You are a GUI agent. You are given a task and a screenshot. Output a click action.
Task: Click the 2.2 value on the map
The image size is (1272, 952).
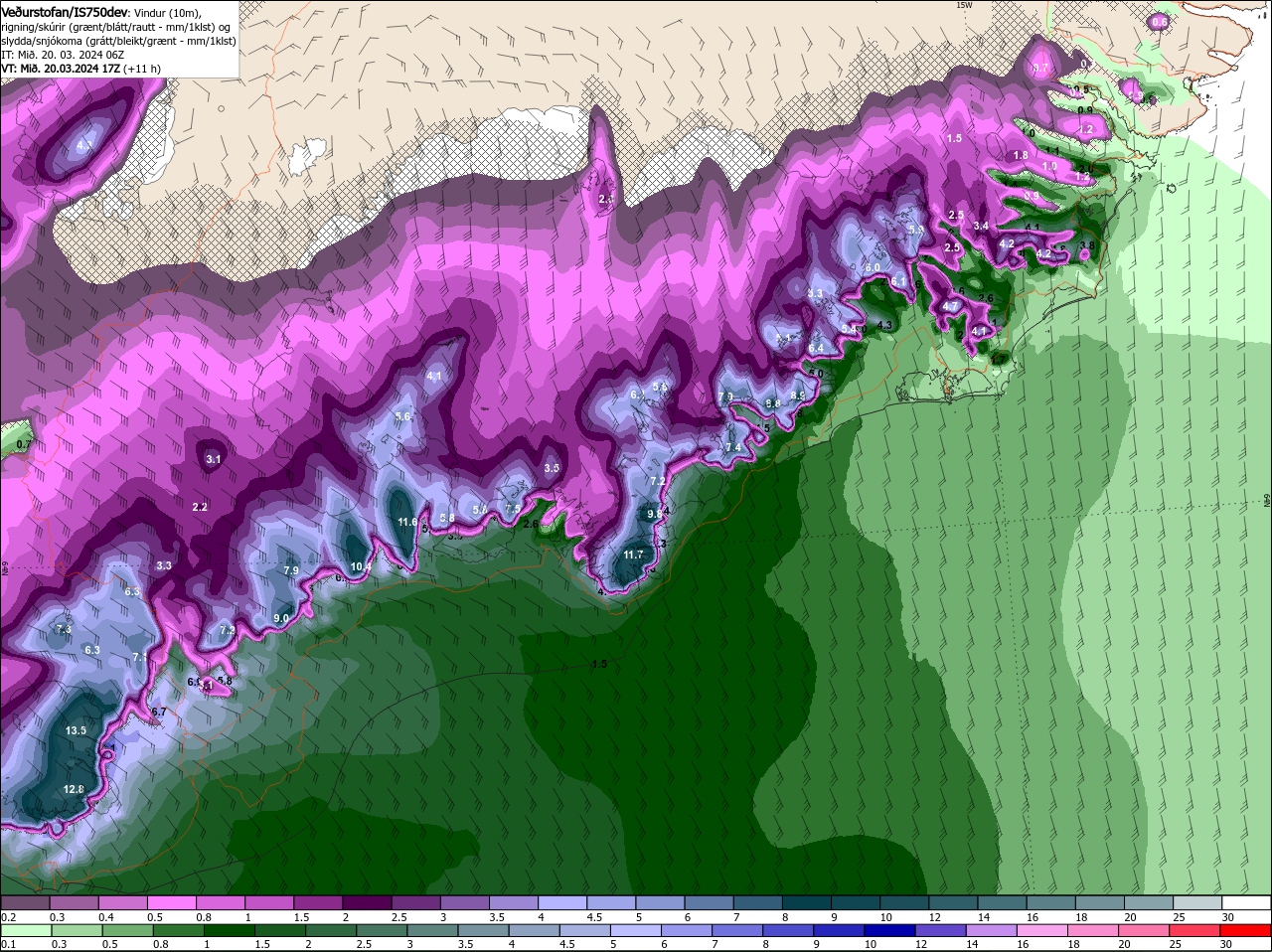point(200,507)
